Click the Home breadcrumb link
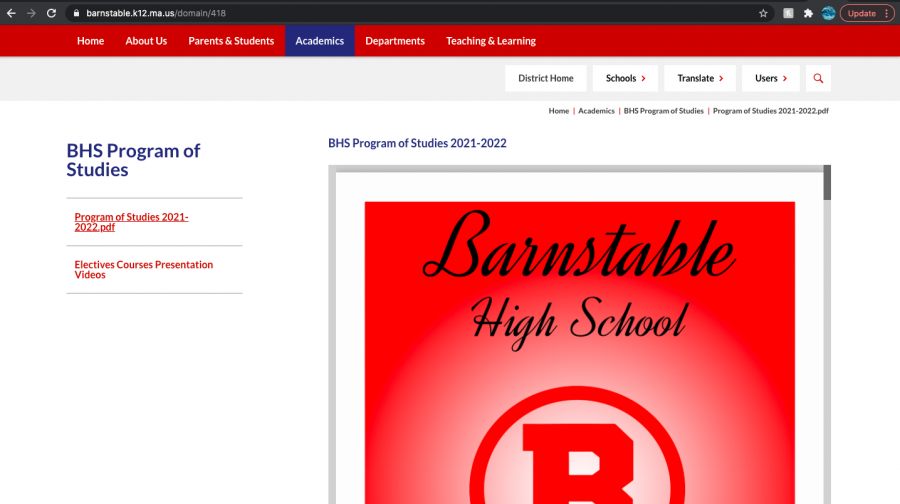The height and width of the screenshot is (504, 900). tap(558, 111)
